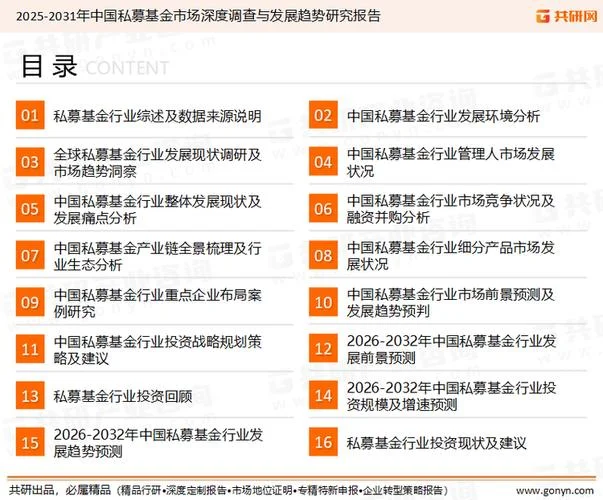
Task: Click 私募基金行业投资回顾 chapter entry
Action: click(x=123, y=396)
